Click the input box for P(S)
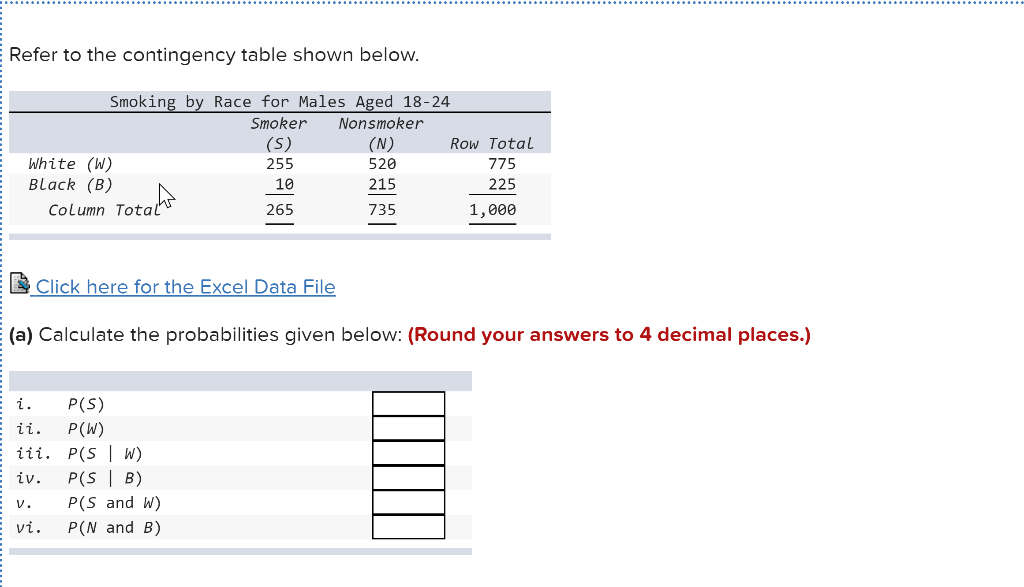The width and height of the screenshot is (1024, 587). coord(408,403)
